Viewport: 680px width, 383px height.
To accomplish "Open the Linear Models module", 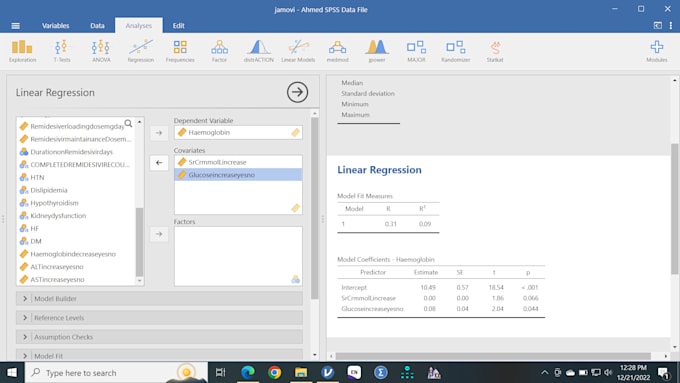I will (298, 51).
